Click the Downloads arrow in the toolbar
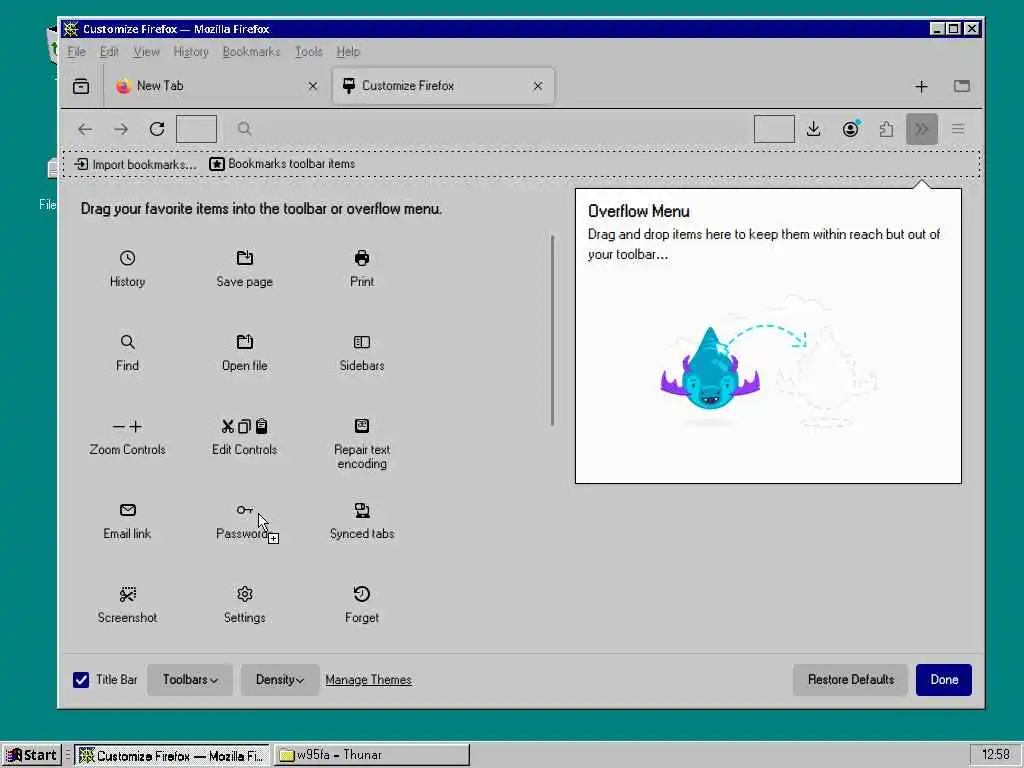The height and width of the screenshot is (768, 1024). (813, 129)
